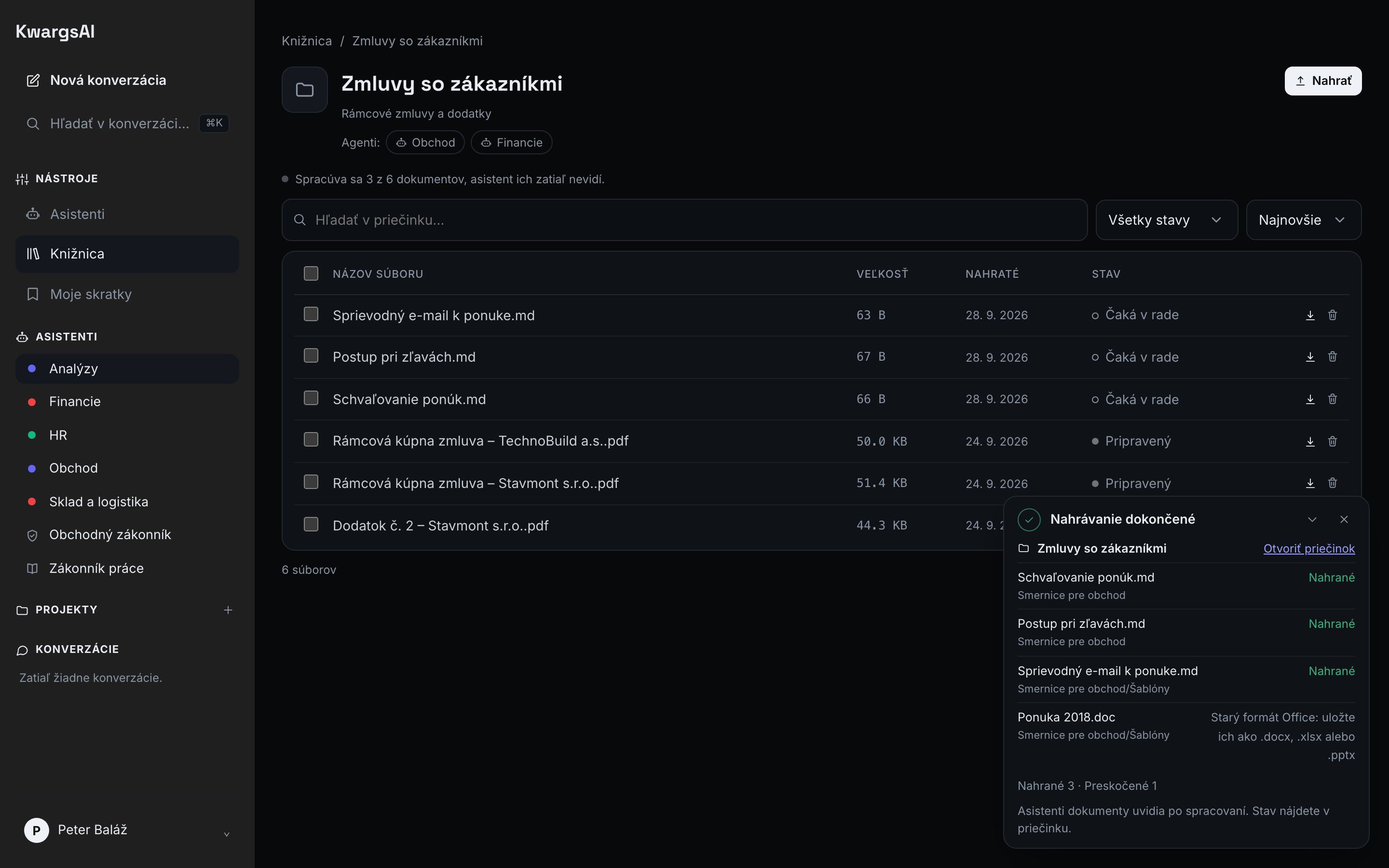This screenshot has width=1389, height=868.
Task: Click the KwargsAI logo
Action: tap(55, 31)
